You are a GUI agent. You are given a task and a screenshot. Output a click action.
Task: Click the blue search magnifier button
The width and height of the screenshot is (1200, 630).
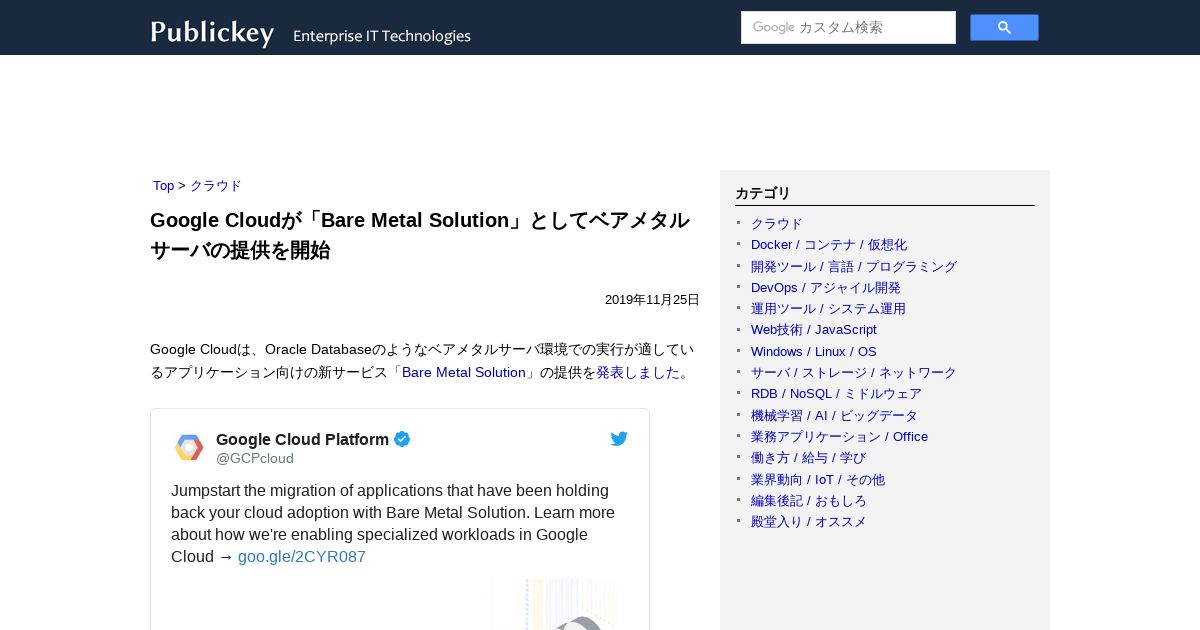point(1004,28)
